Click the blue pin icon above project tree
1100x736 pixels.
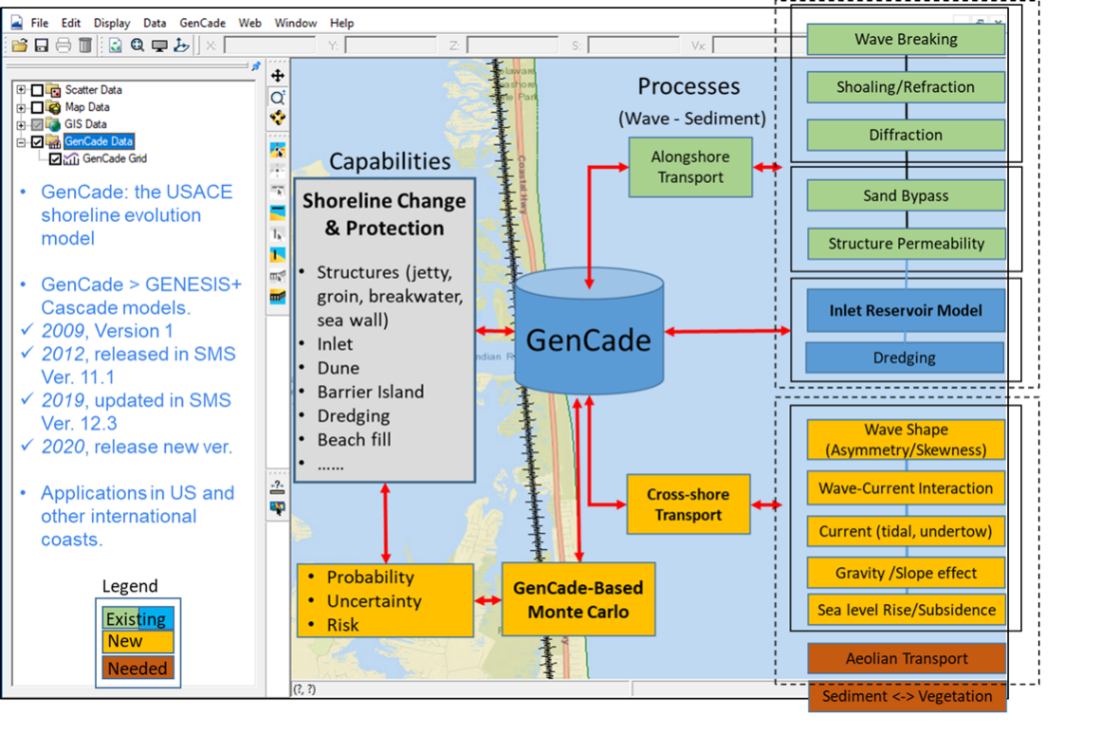tap(256, 66)
